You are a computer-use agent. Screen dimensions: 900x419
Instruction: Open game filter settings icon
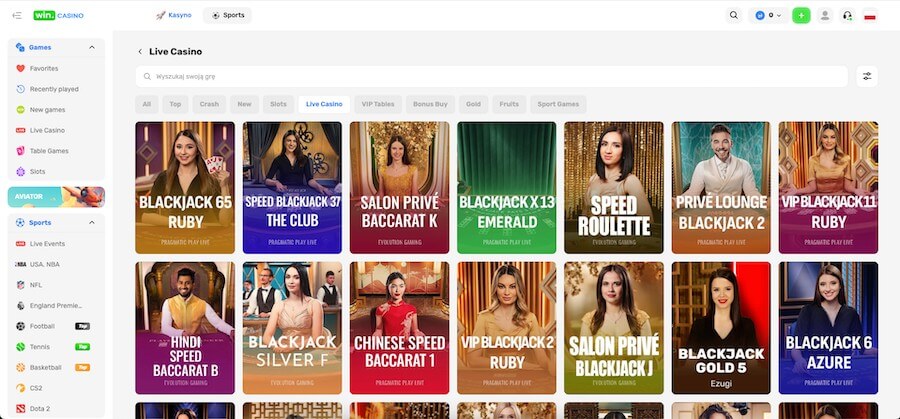867,76
